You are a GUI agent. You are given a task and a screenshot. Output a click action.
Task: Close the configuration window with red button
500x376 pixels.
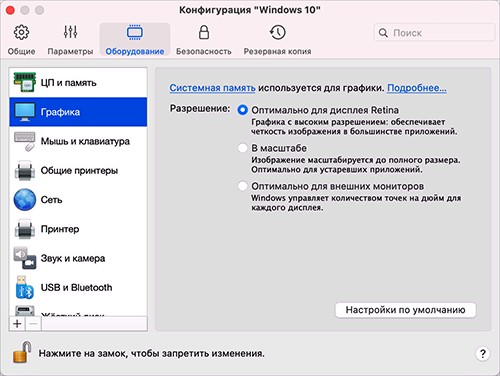click(10, 10)
